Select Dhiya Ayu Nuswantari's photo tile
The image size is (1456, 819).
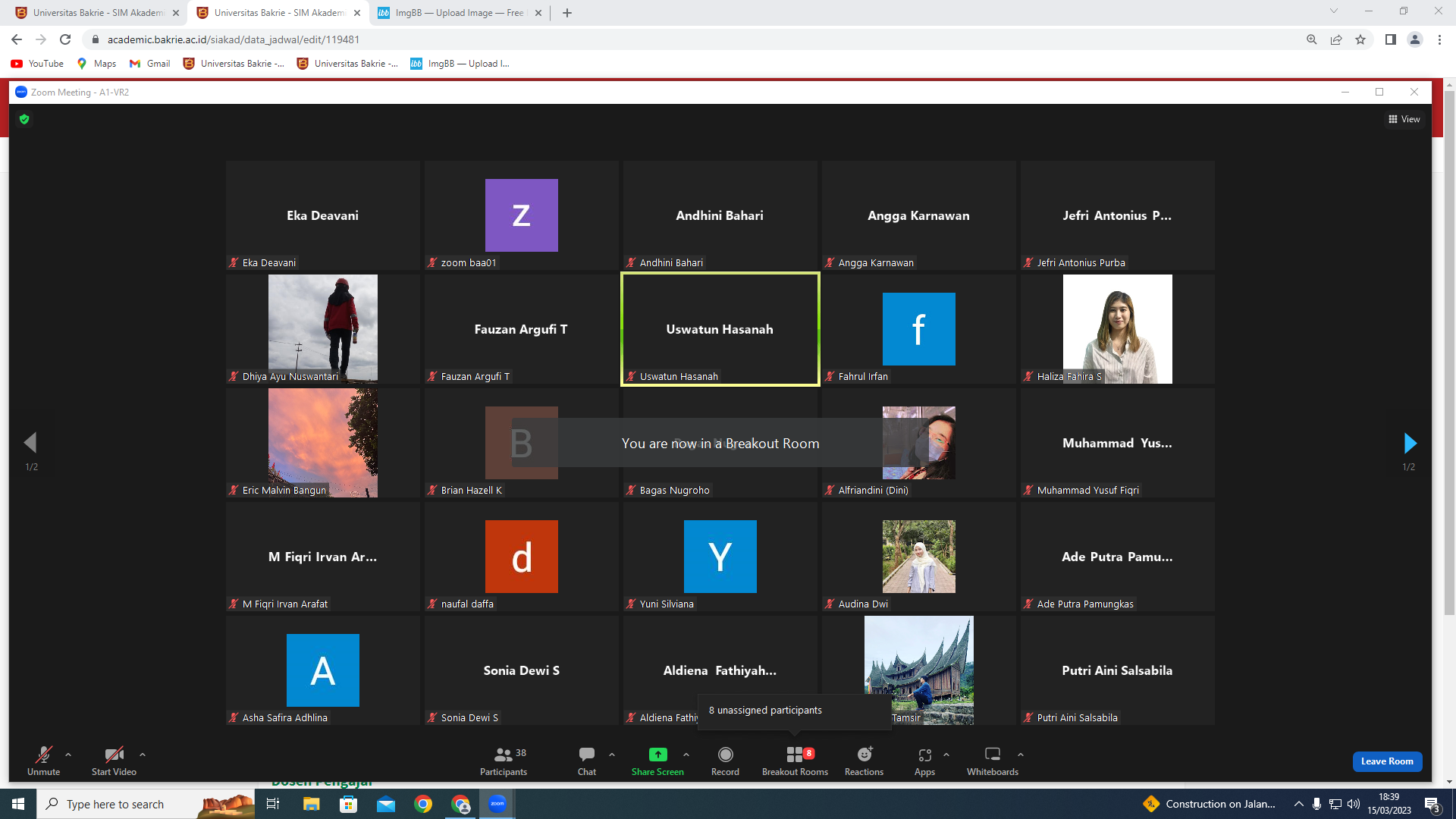(x=323, y=329)
